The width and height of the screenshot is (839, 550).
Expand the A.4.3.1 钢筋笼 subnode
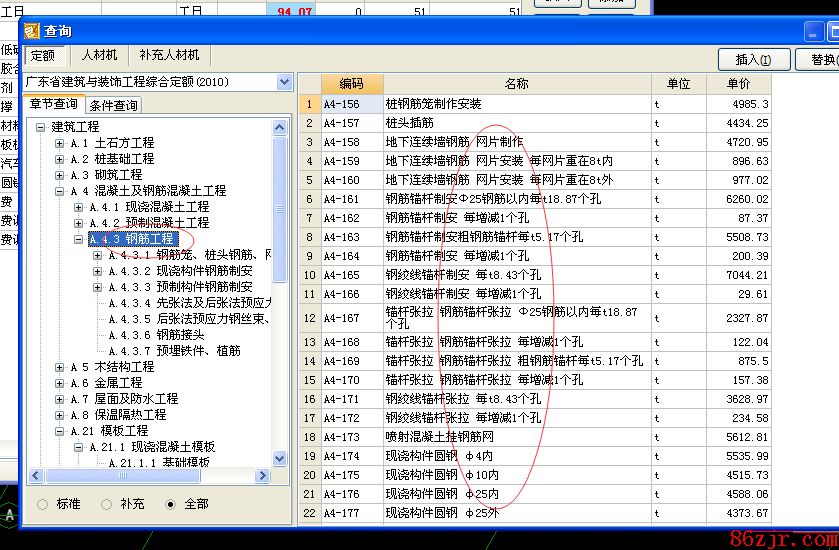[98, 255]
